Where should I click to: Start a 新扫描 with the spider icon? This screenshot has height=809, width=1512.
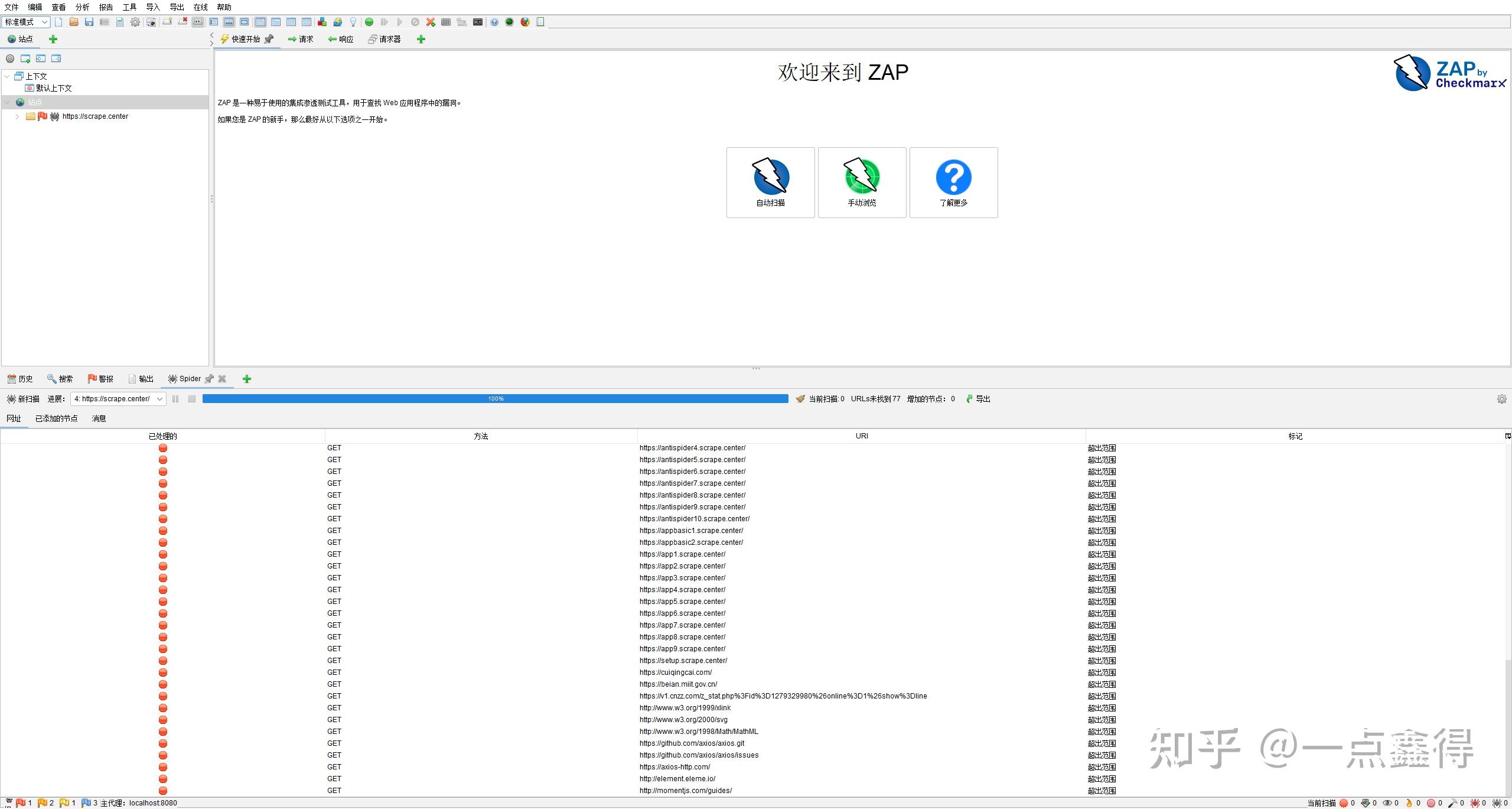coord(24,399)
